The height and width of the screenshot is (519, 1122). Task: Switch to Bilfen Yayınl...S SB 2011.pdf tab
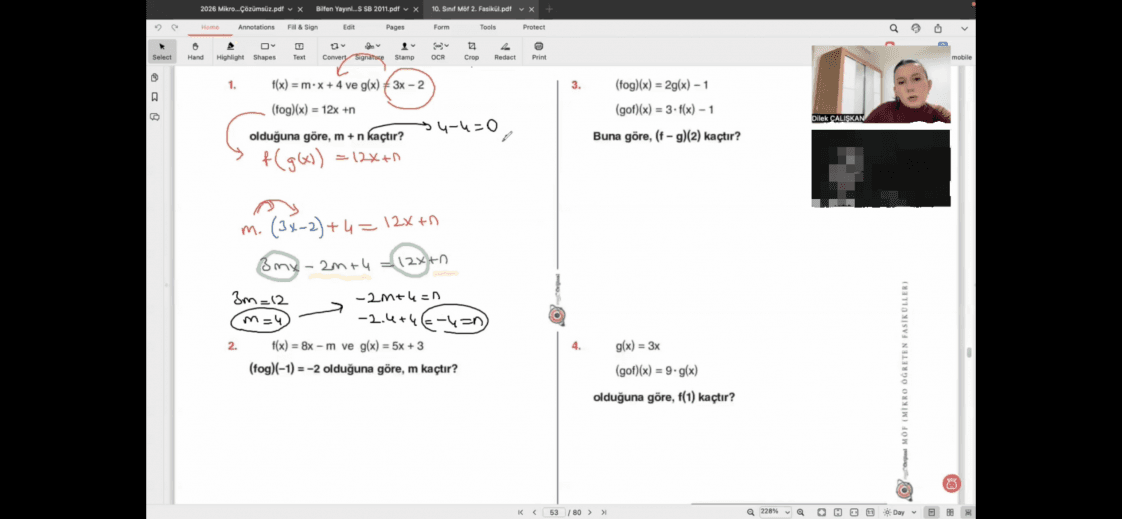[x=357, y=9]
